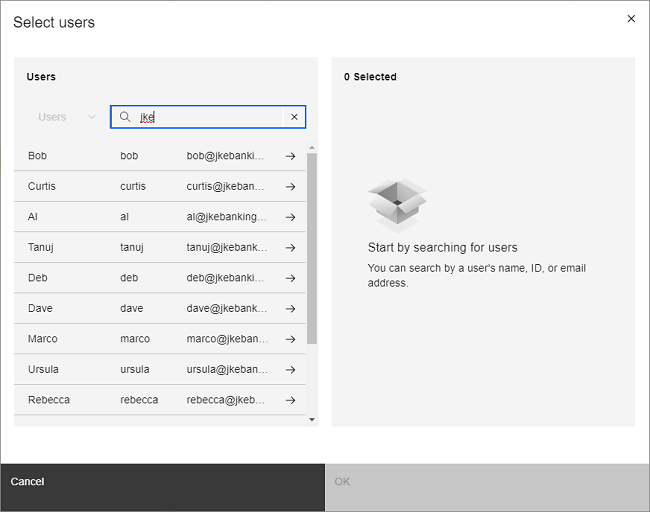Image resolution: width=650 pixels, height=512 pixels.
Task: Add Curtis using his row arrow
Action: click(290, 186)
